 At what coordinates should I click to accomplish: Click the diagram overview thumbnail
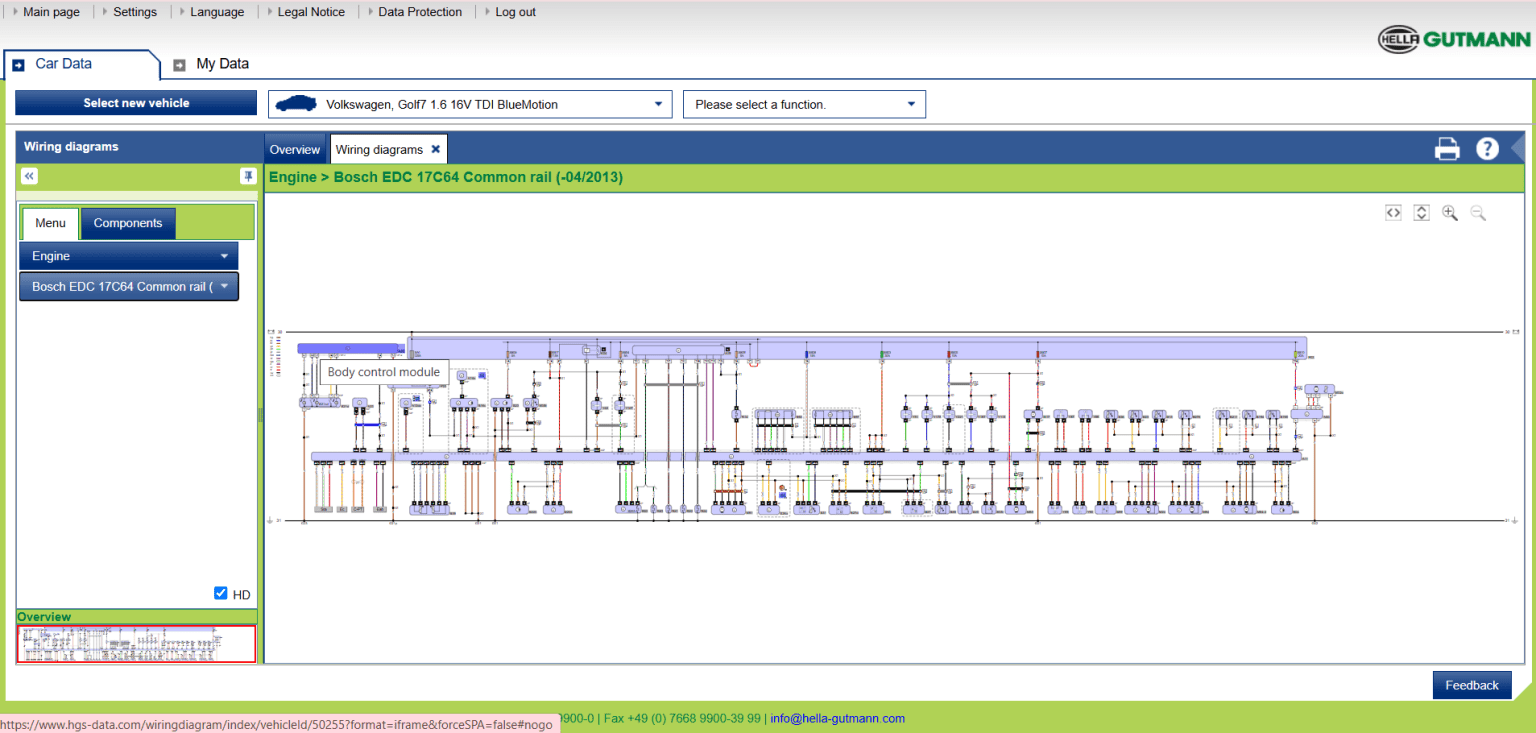(136, 643)
